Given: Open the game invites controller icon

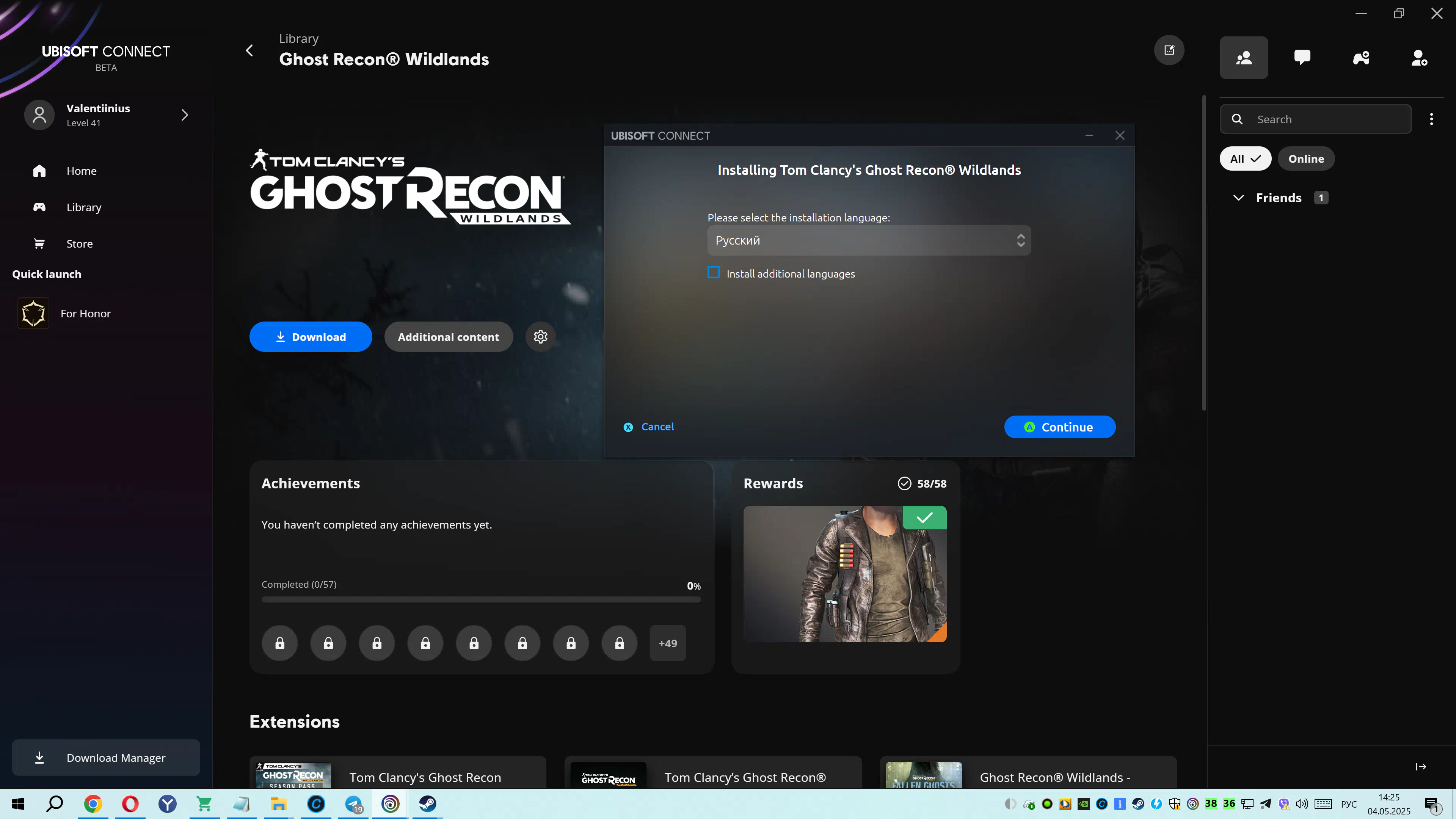Looking at the screenshot, I should [1361, 58].
